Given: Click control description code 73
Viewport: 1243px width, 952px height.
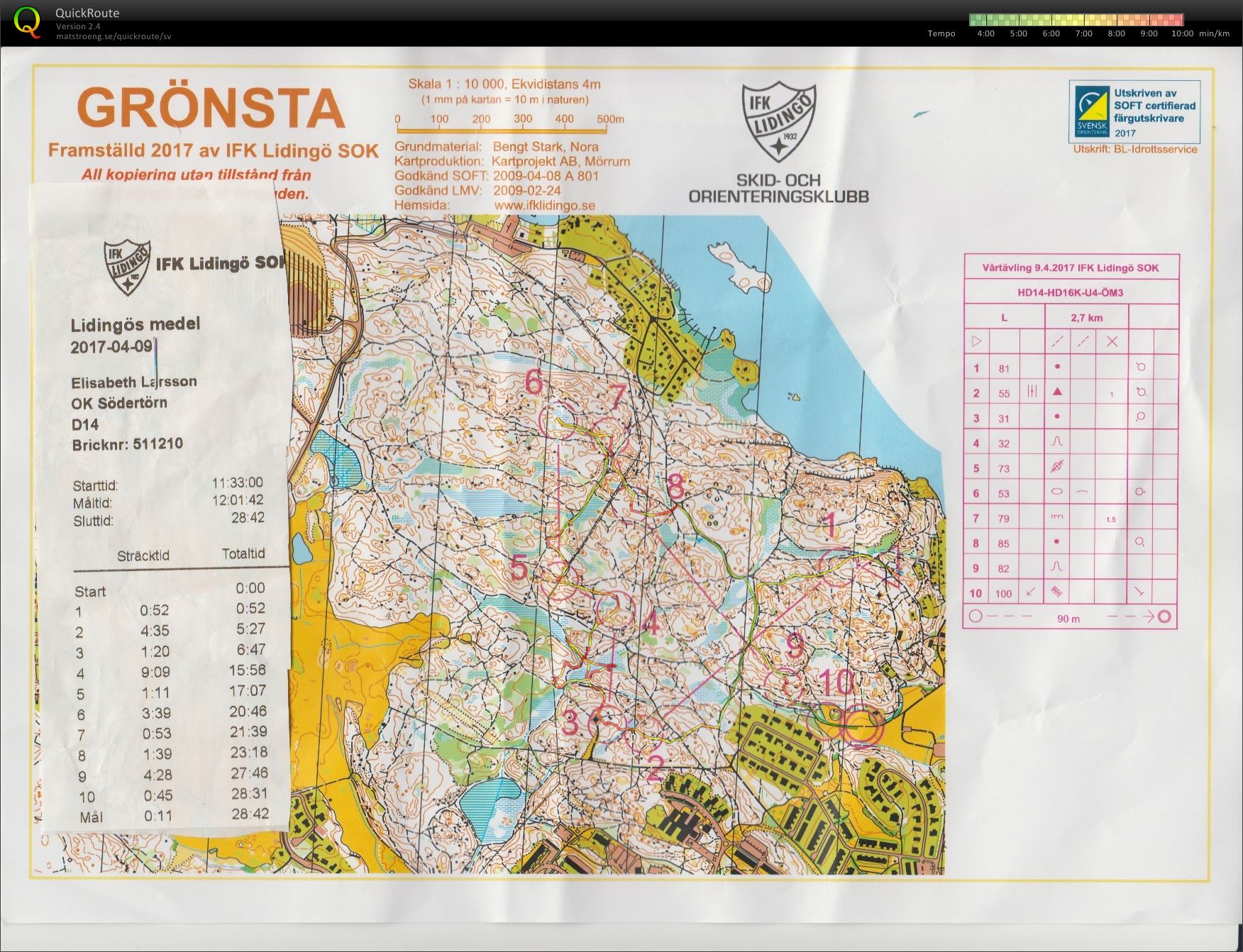Looking at the screenshot, I should (1003, 468).
